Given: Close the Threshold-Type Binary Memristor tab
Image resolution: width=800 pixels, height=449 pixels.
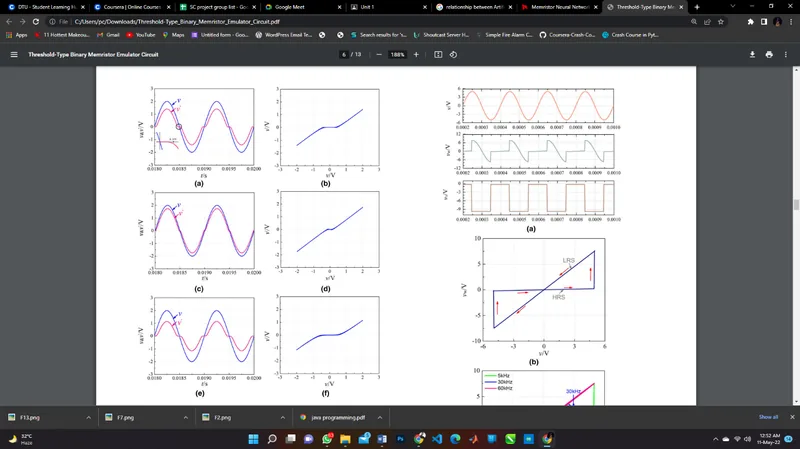Looking at the screenshot, I should pos(681,7).
